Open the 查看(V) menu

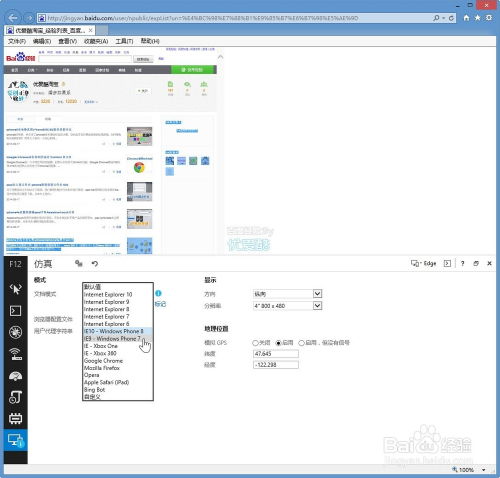tap(67, 41)
